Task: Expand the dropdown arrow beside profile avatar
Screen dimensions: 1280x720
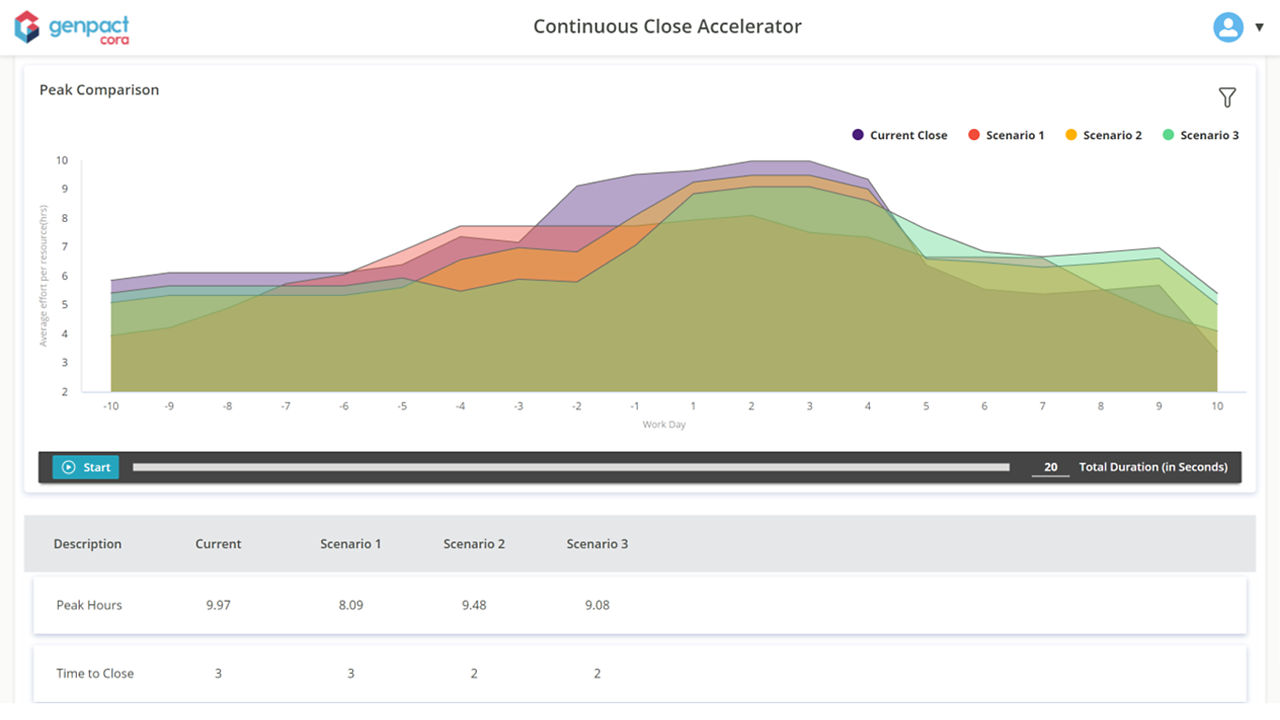Action: click(1259, 28)
